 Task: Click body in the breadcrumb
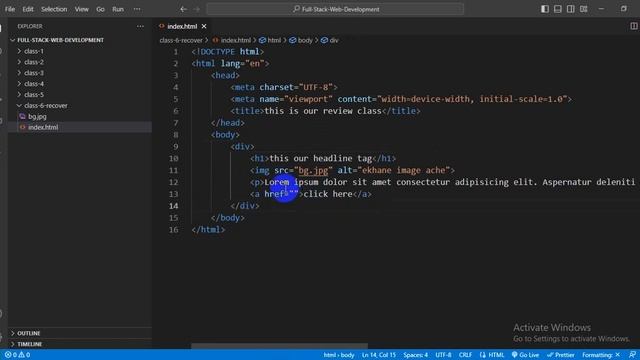pos(304,40)
